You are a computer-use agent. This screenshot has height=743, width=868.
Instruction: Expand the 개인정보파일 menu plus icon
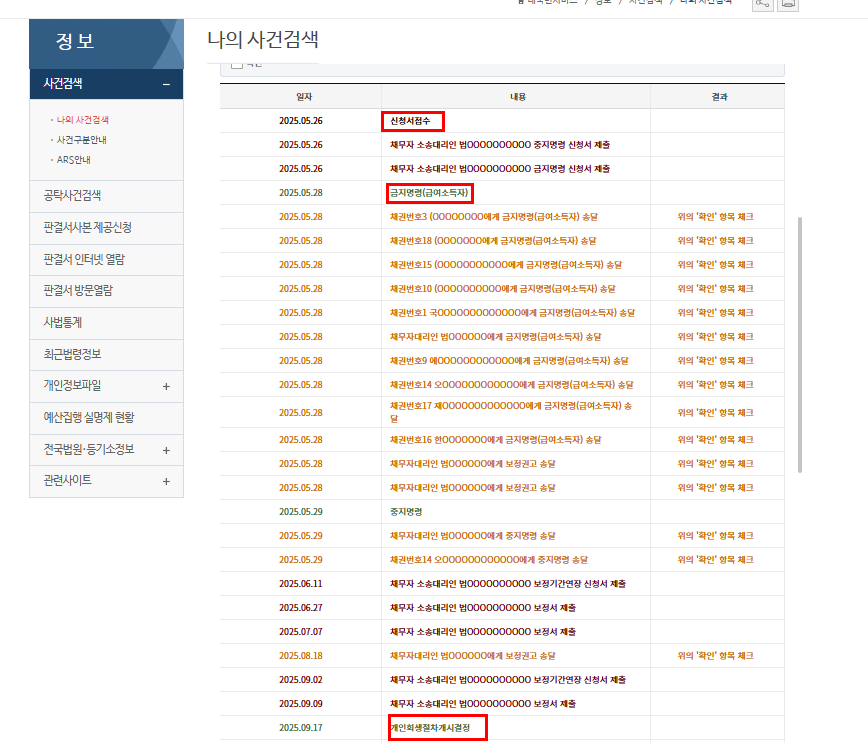pyautogui.click(x=166, y=386)
